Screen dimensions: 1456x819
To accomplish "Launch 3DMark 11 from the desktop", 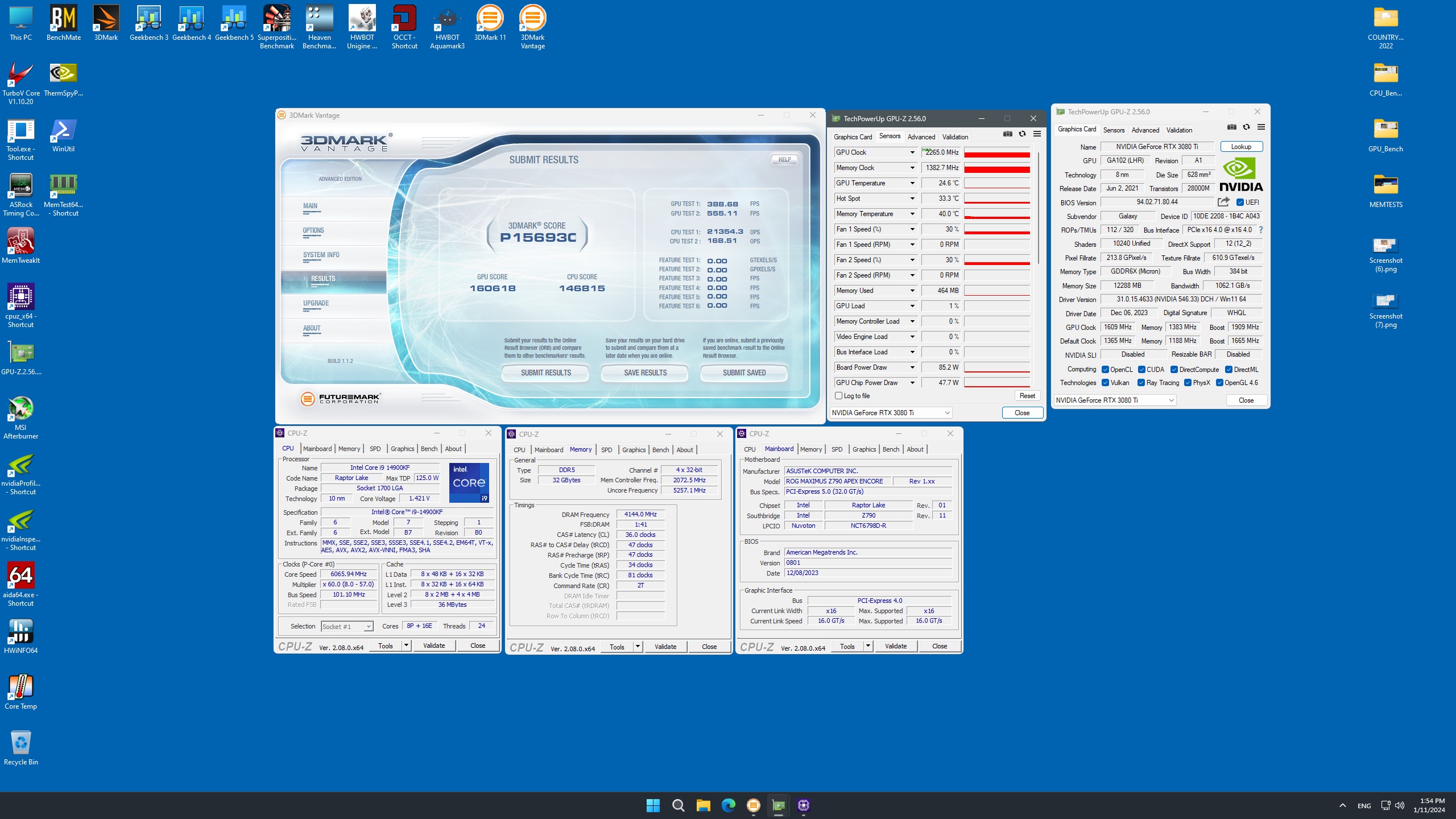I will 490,24.
